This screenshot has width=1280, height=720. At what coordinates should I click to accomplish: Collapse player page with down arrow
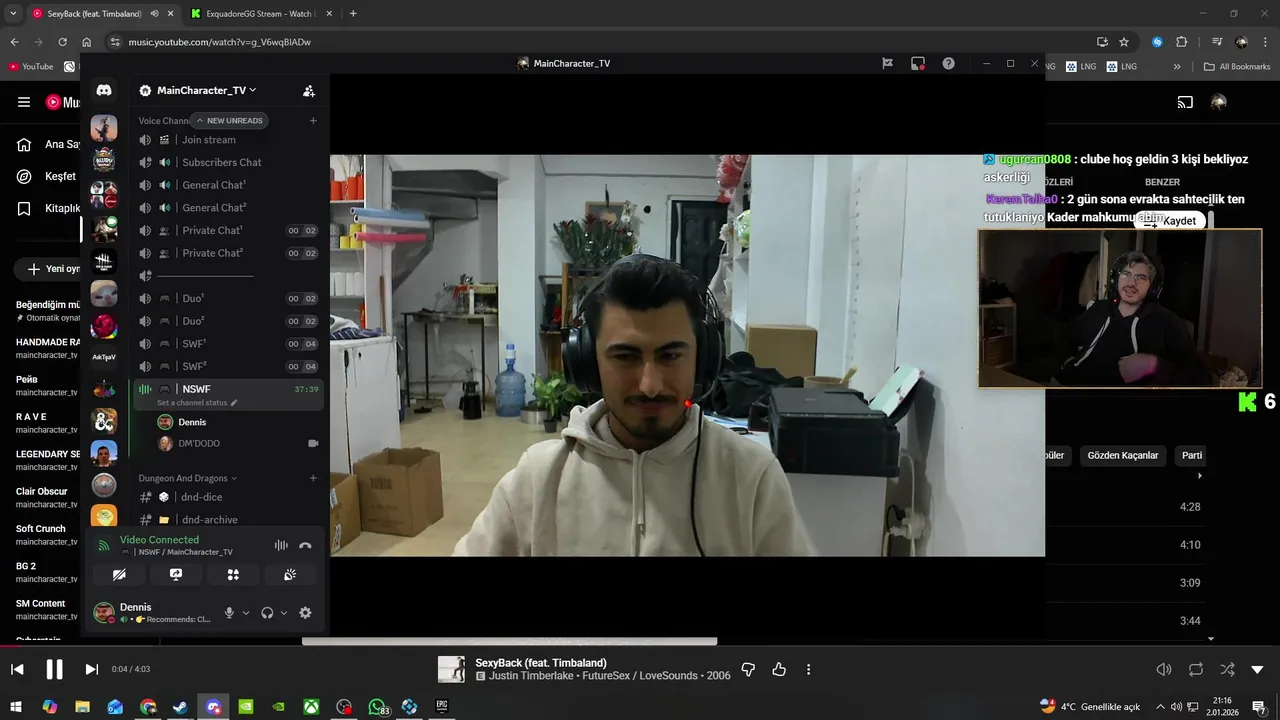1258,669
